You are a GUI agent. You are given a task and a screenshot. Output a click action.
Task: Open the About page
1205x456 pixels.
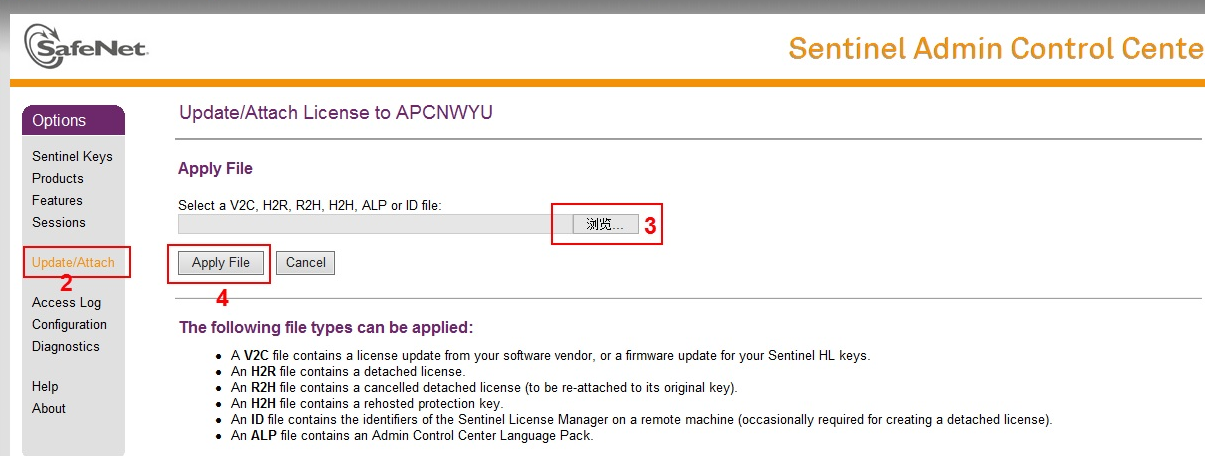49,408
